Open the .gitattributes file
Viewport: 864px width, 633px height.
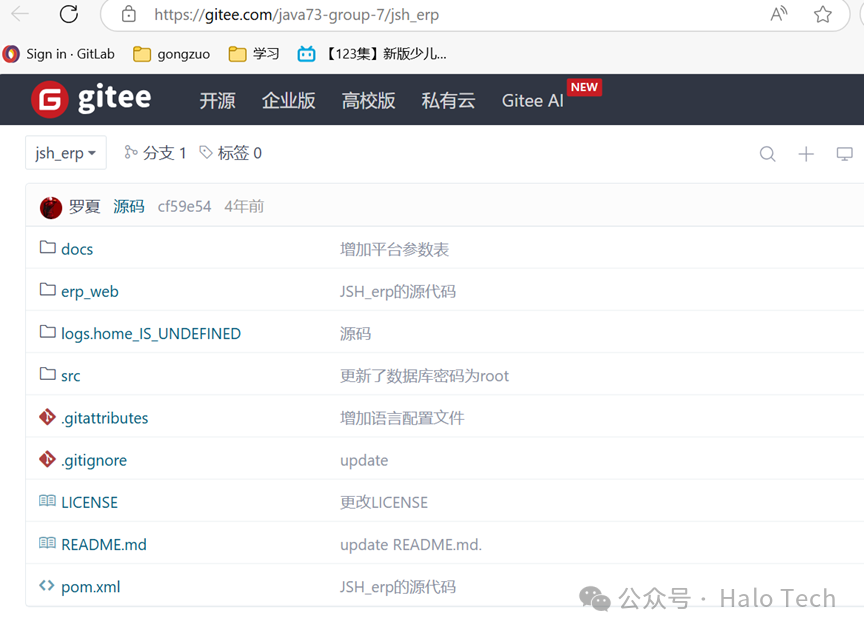tap(105, 418)
